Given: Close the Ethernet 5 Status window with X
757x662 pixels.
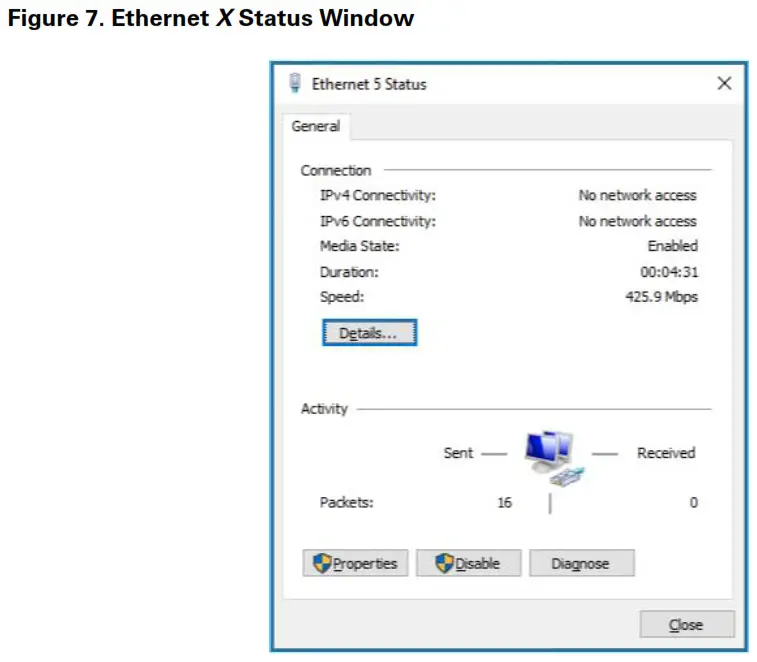Looking at the screenshot, I should pyautogui.click(x=724, y=83).
